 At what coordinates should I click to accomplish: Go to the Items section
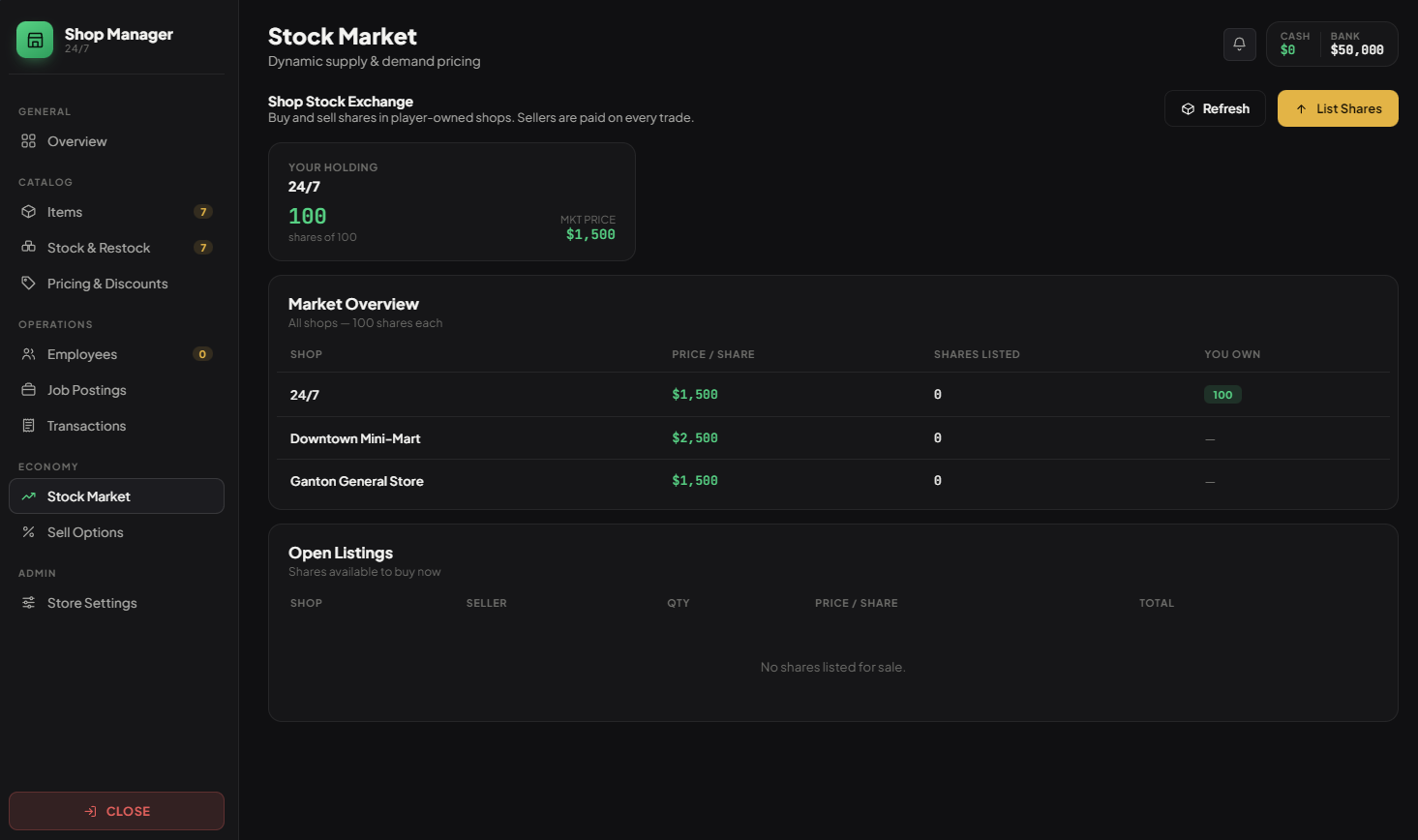[116, 212]
